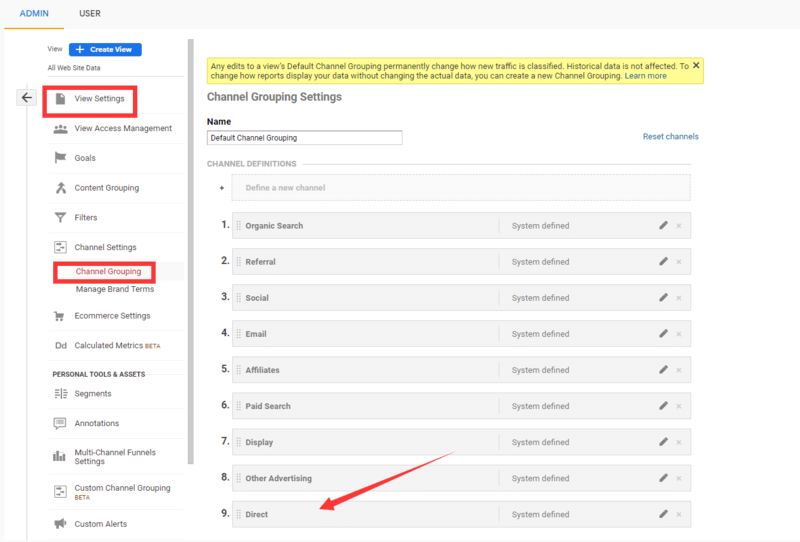The height and width of the screenshot is (542, 800).
Task: Click Define a new channel
Action: [285, 188]
